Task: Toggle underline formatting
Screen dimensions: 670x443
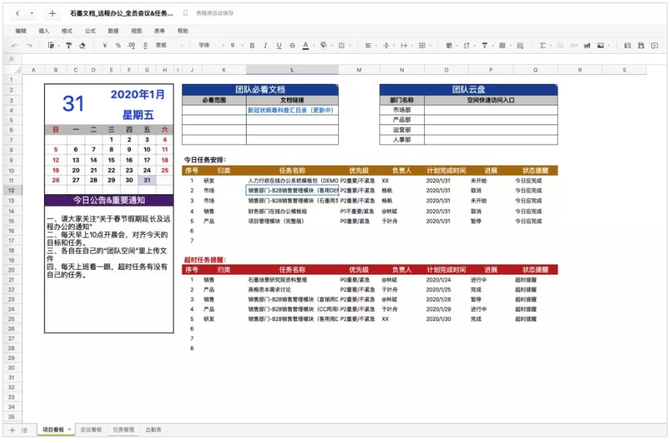Action: click(x=279, y=45)
